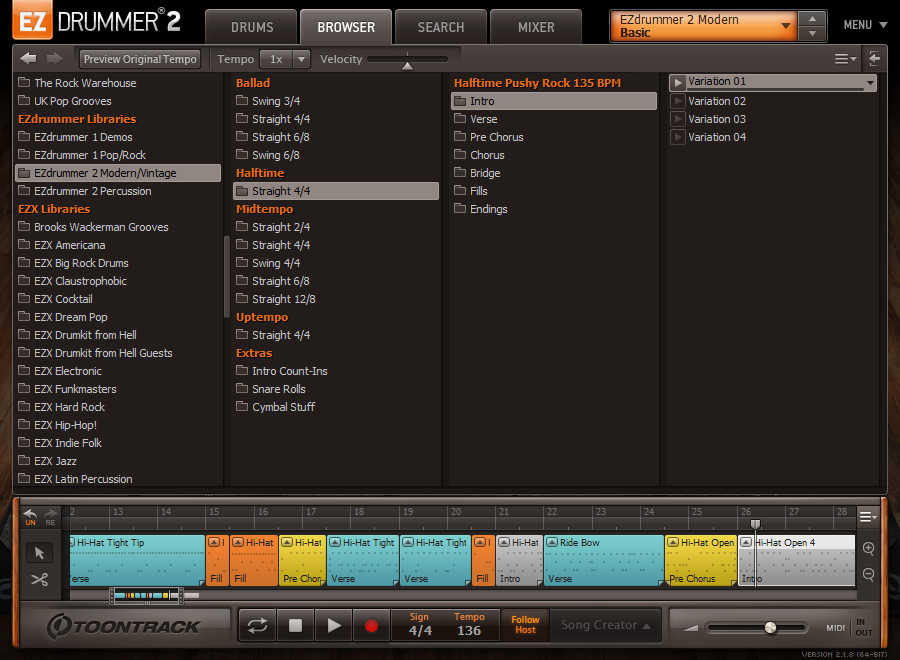The height and width of the screenshot is (660, 900).
Task: Select the previous kit preset arrow
Action: point(812,19)
